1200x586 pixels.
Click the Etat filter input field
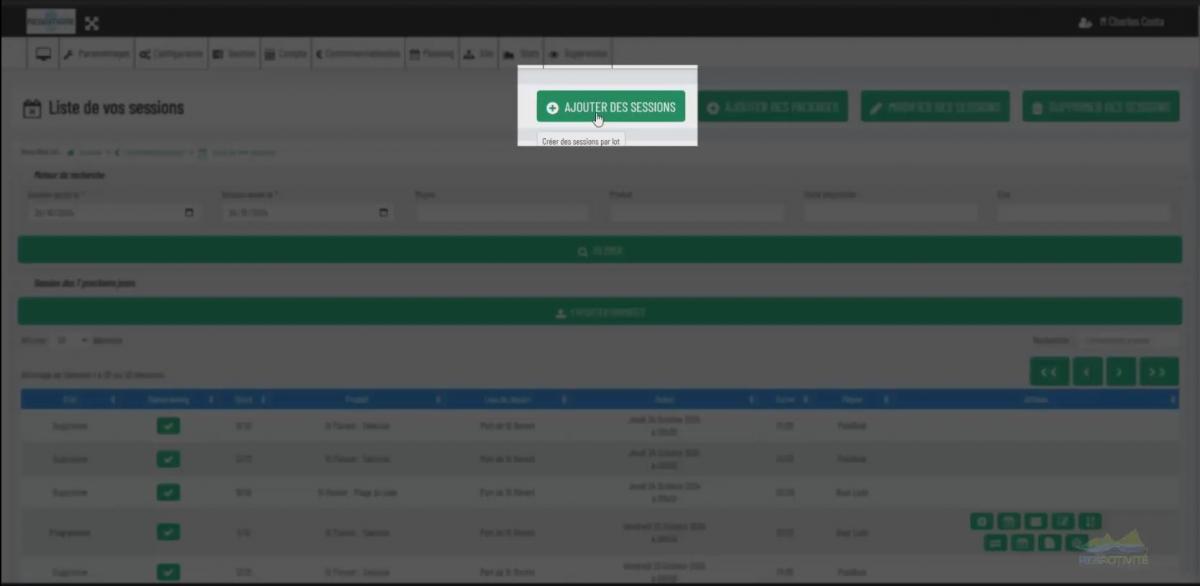pos(1084,213)
